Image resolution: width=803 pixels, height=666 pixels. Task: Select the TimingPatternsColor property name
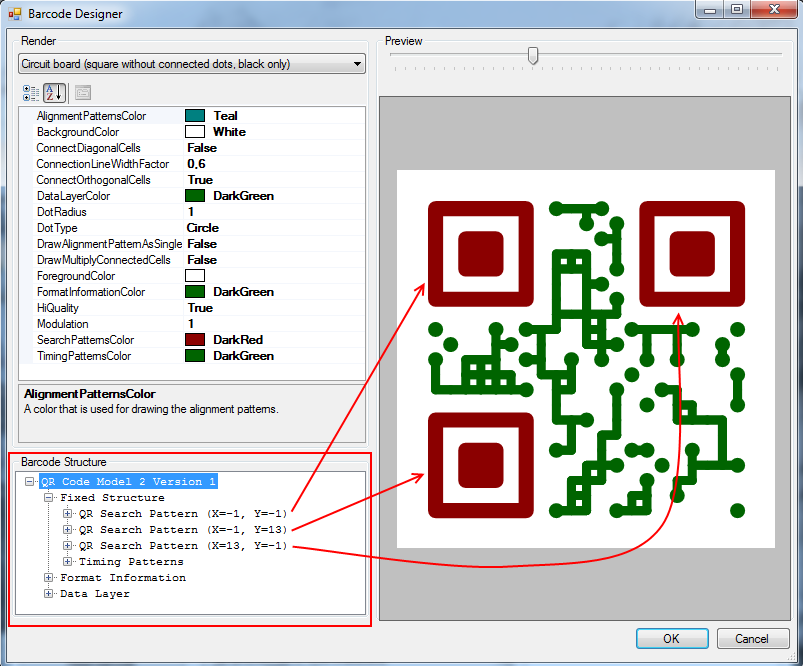tap(84, 356)
